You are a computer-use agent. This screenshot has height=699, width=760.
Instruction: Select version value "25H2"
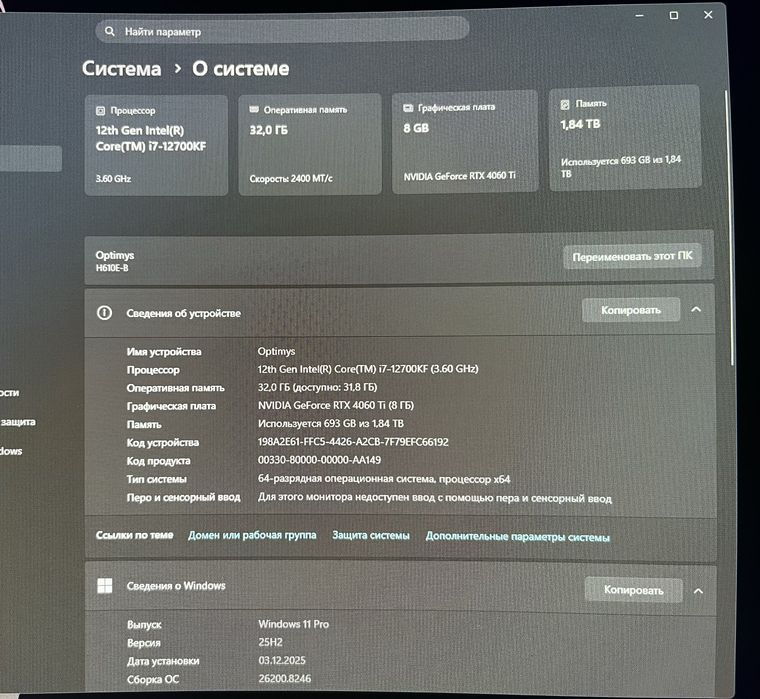(x=270, y=642)
